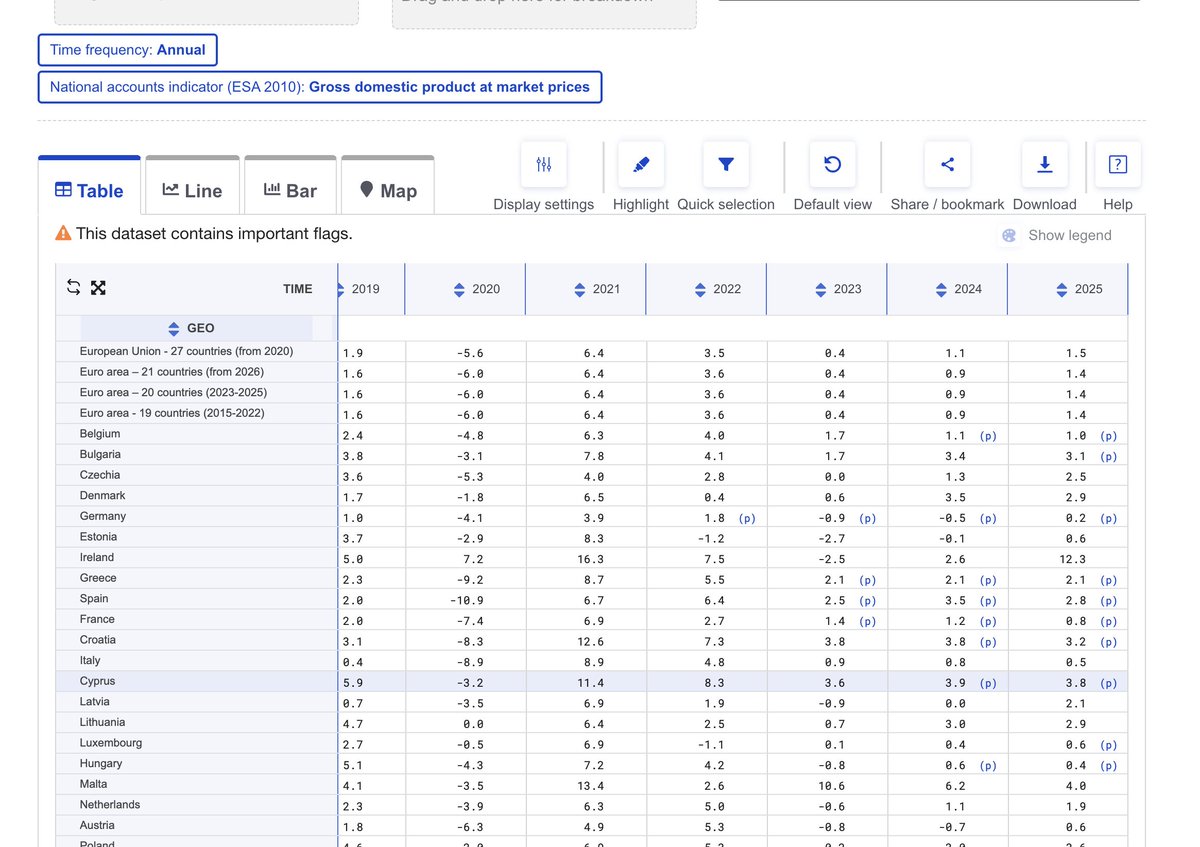Select the Luxembourg row label
1200x847 pixels.
pos(111,743)
